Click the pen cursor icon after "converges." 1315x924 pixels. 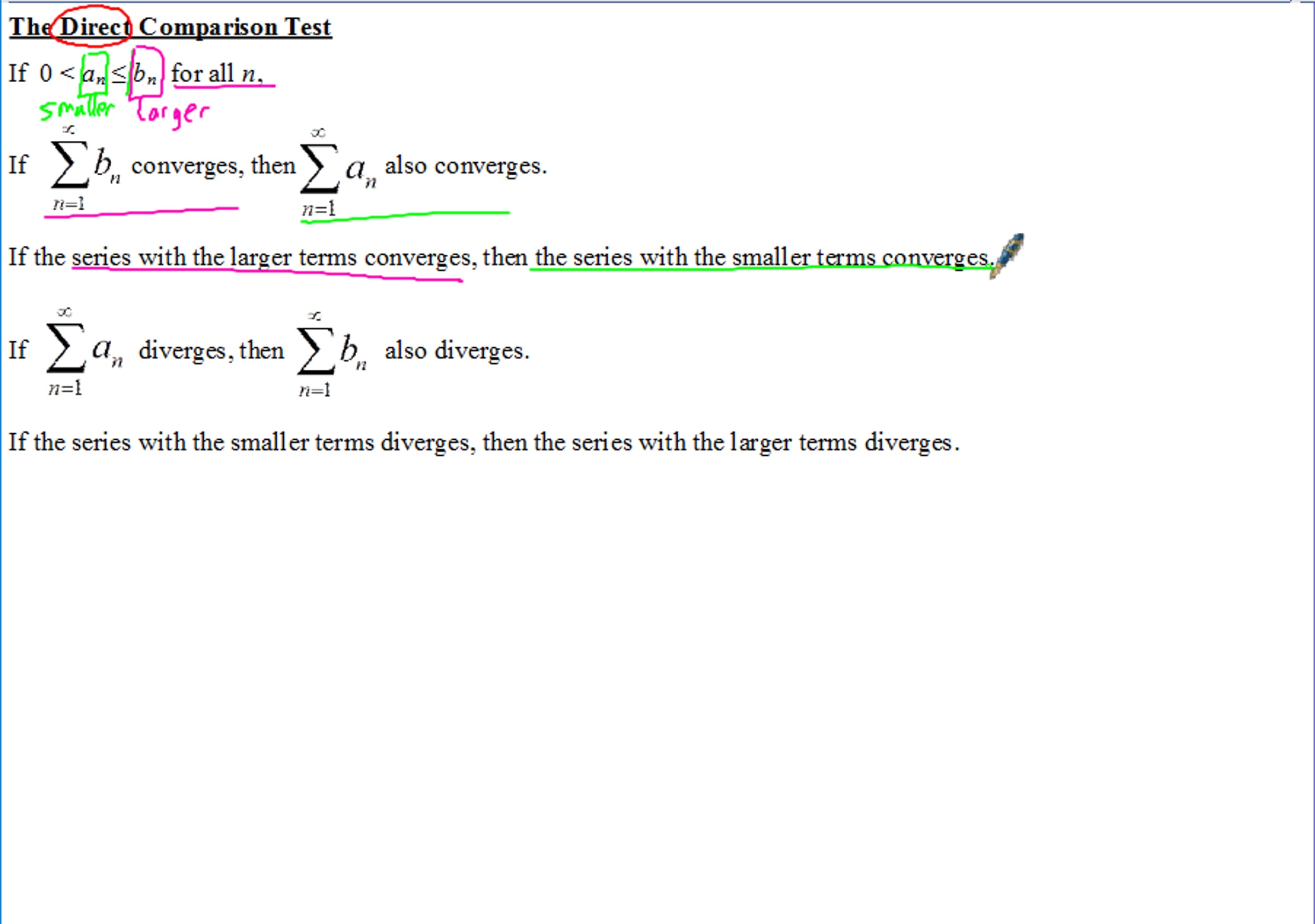tap(1007, 256)
